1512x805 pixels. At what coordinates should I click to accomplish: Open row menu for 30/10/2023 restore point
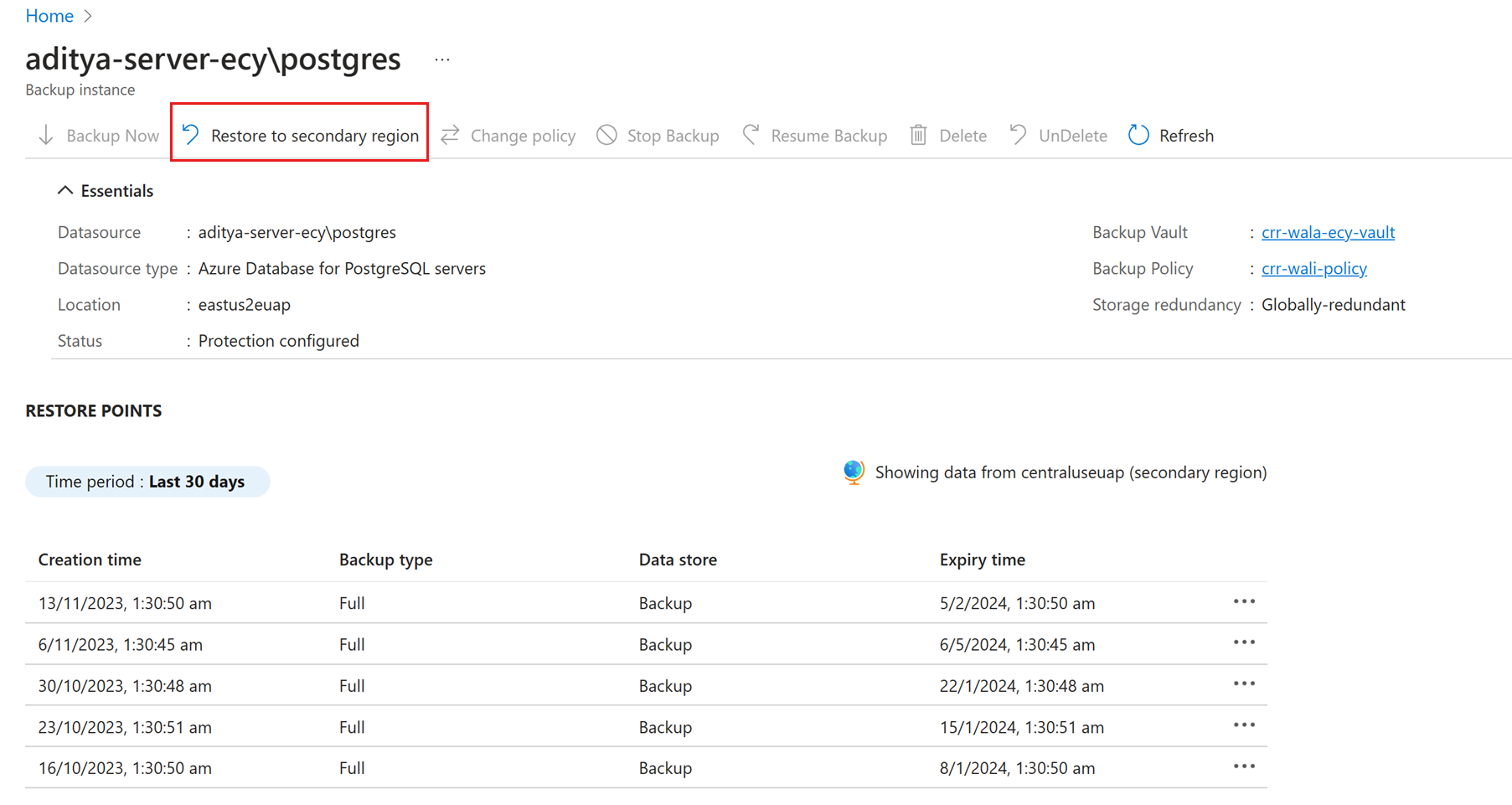(x=1244, y=684)
